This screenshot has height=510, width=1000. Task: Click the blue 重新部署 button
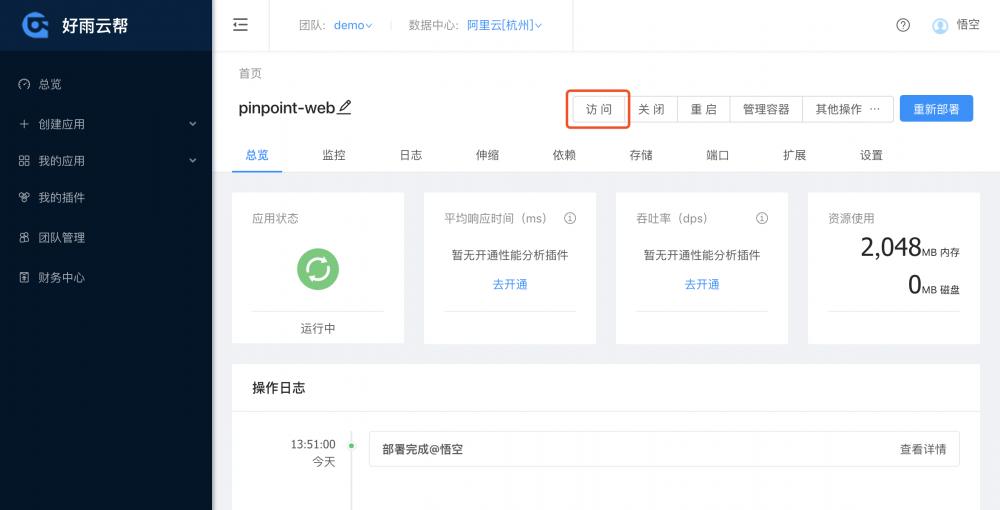[936, 108]
